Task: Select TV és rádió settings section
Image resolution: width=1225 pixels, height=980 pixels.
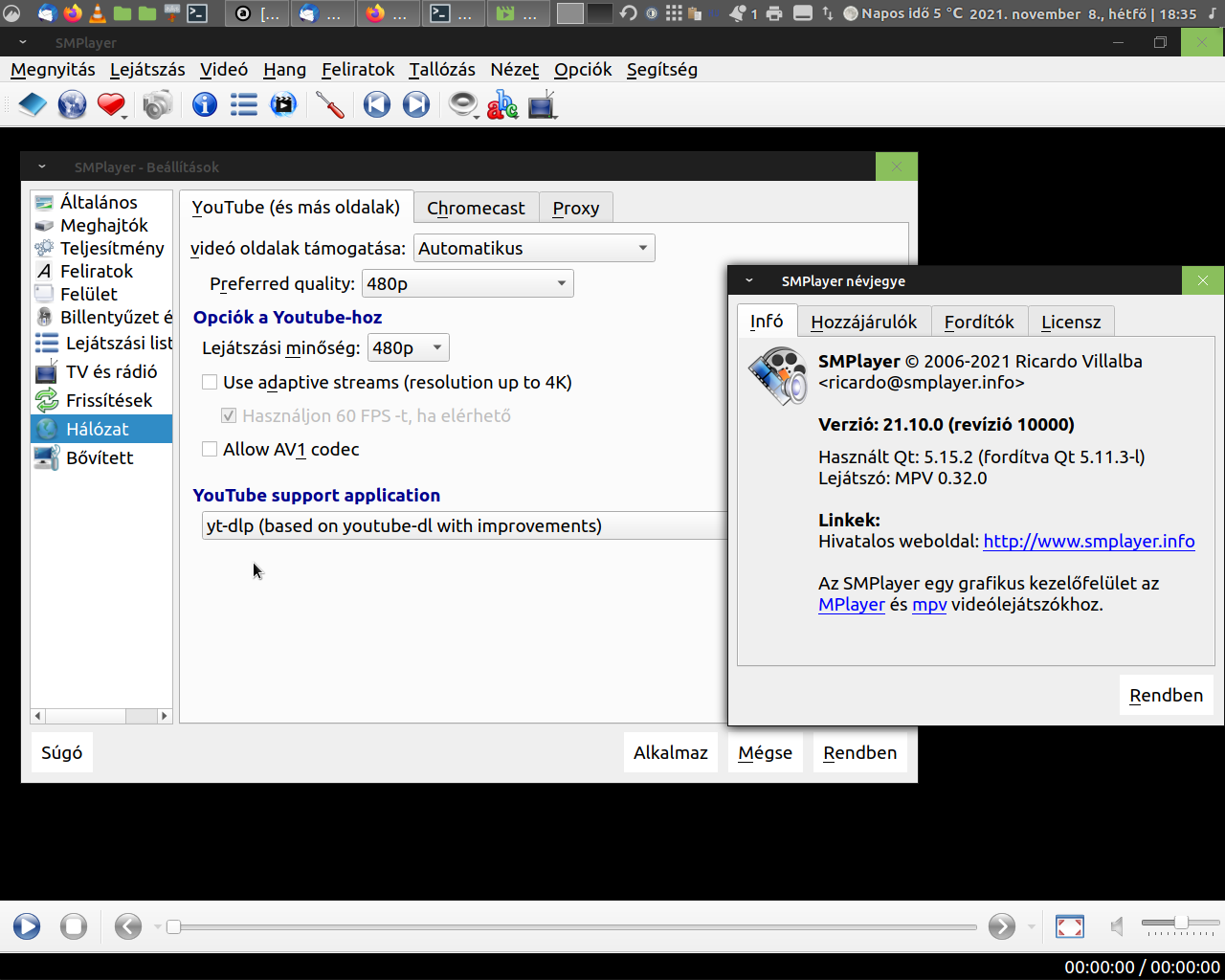Action: pyautogui.click(x=101, y=371)
